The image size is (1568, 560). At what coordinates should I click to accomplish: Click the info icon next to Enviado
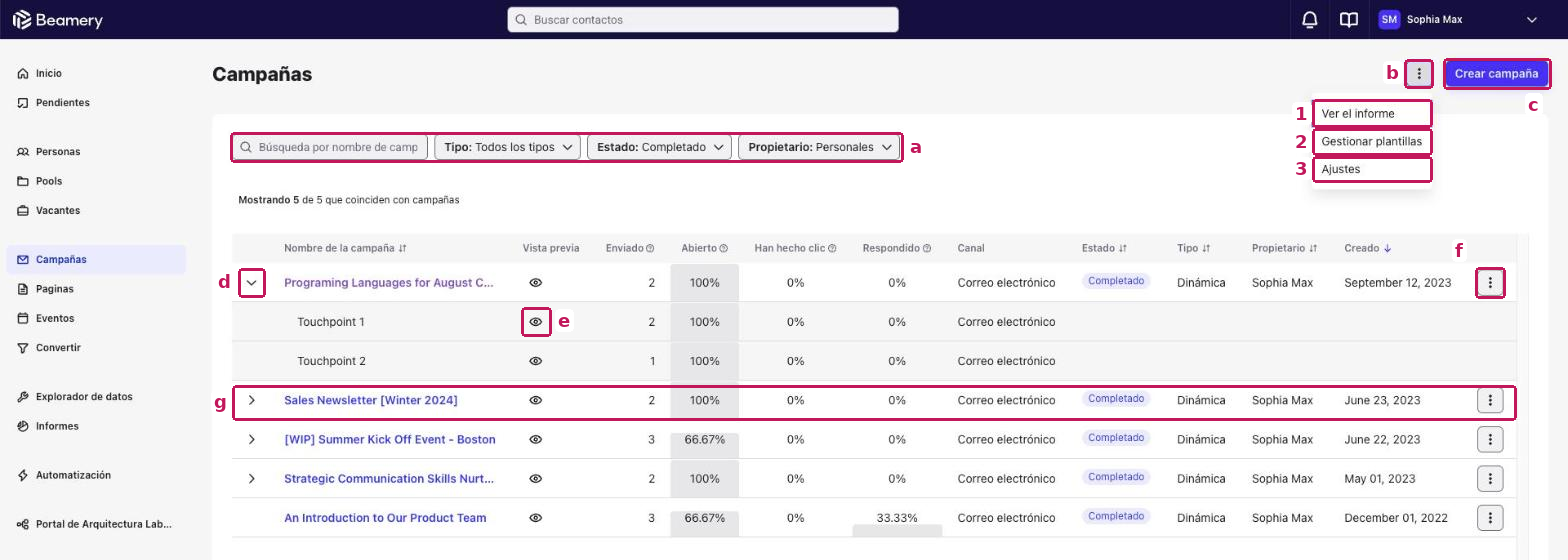[x=650, y=248]
